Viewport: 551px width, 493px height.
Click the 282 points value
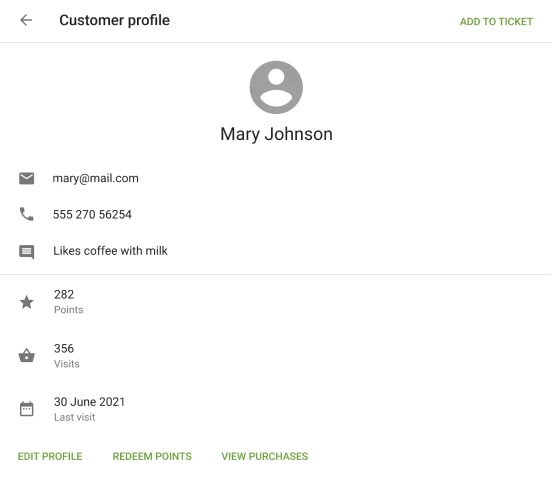(64, 294)
